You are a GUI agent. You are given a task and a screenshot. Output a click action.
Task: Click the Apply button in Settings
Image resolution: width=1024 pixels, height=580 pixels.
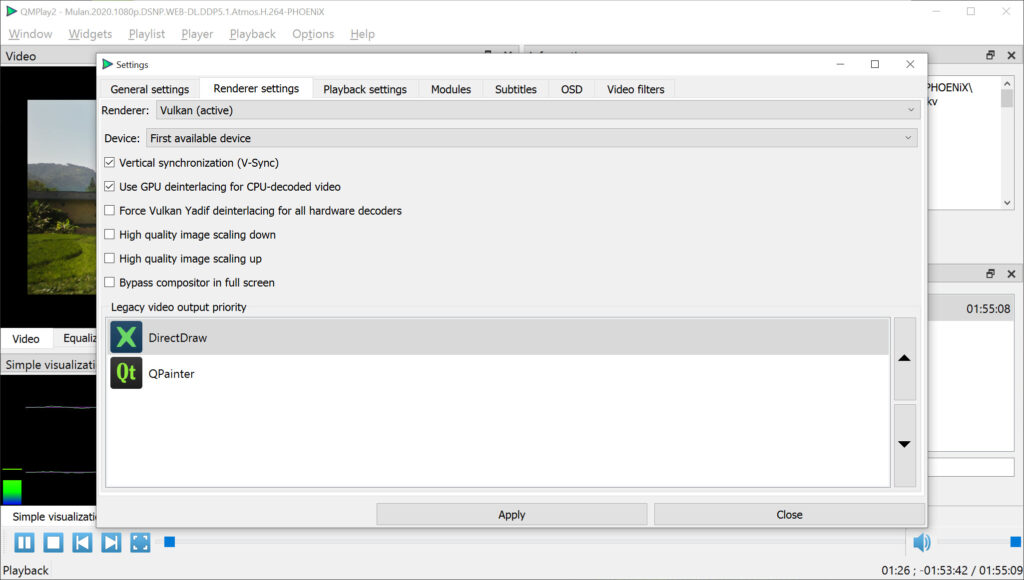pyautogui.click(x=511, y=515)
